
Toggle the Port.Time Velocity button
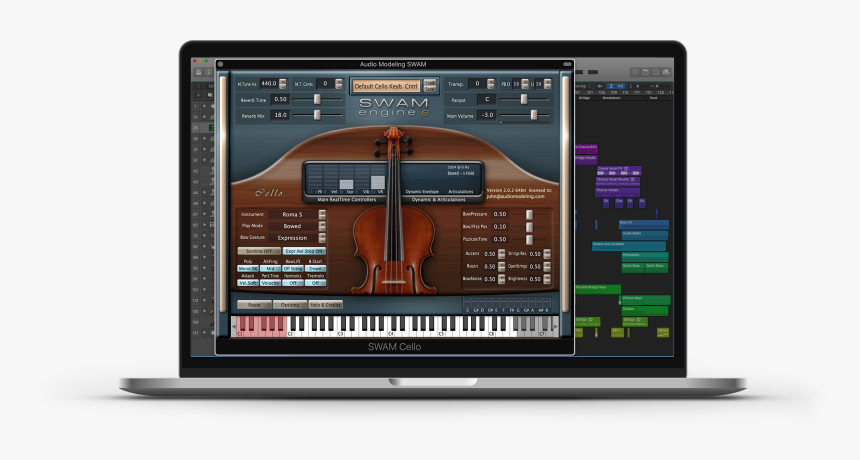tap(270, 283)
